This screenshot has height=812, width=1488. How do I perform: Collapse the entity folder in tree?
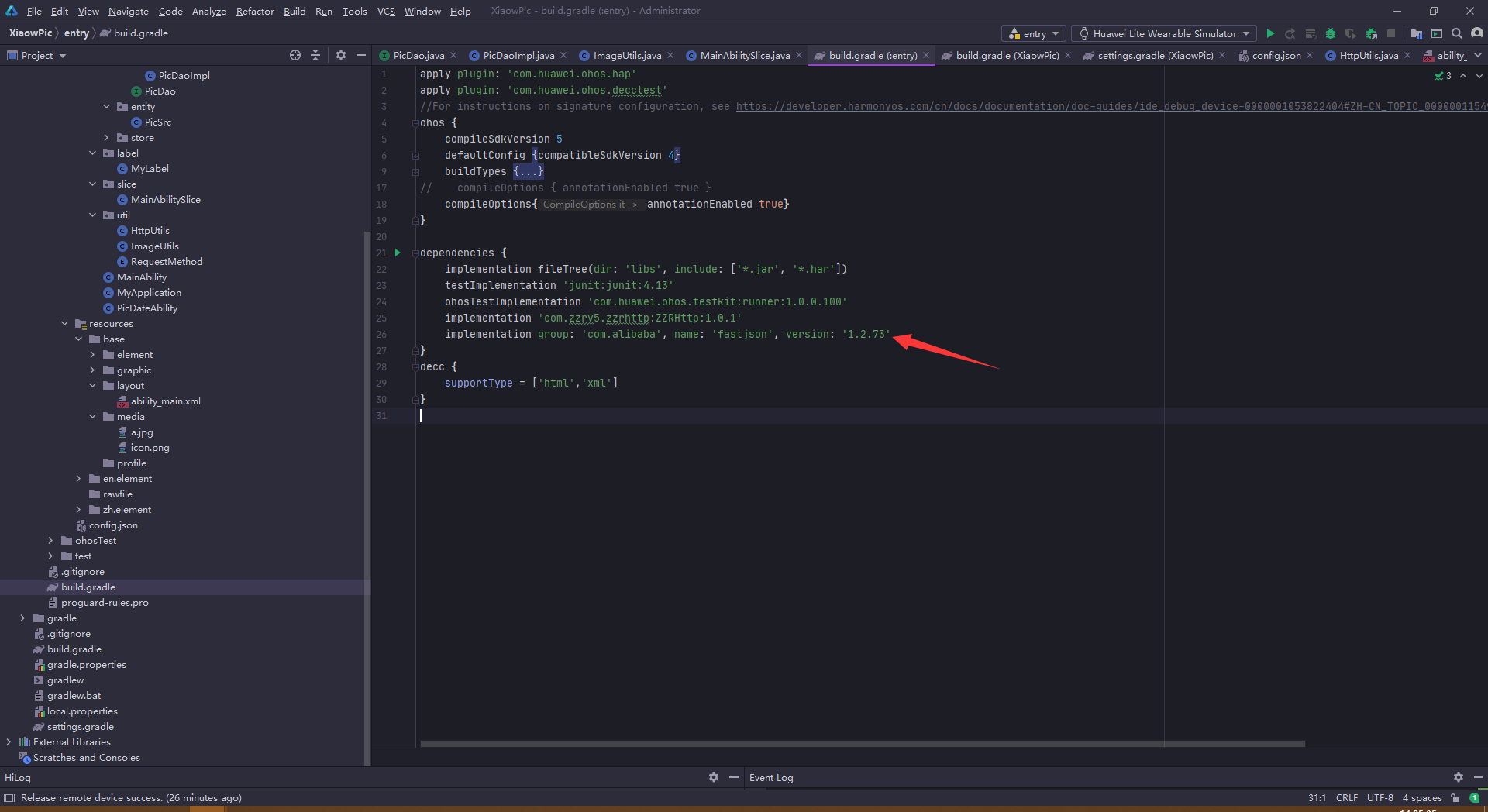point(106,106)
